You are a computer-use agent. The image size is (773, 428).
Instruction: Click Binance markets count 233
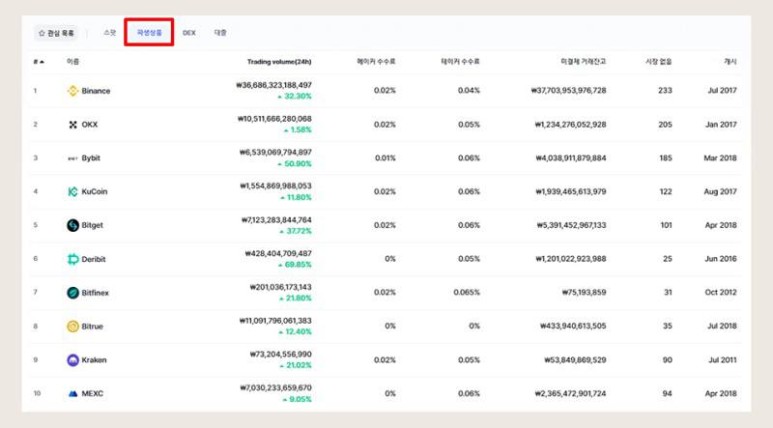tap(665, 91)
